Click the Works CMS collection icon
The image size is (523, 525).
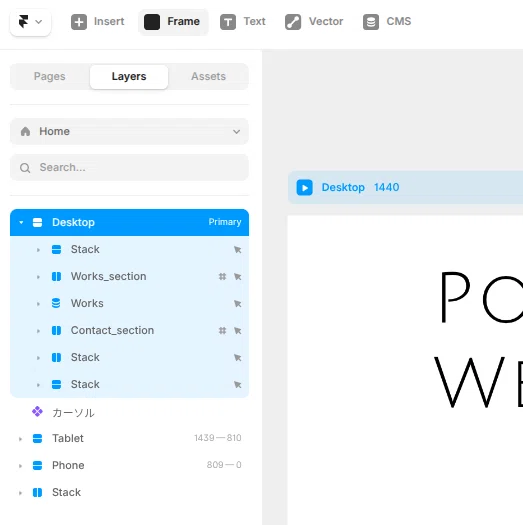point(56,303)
